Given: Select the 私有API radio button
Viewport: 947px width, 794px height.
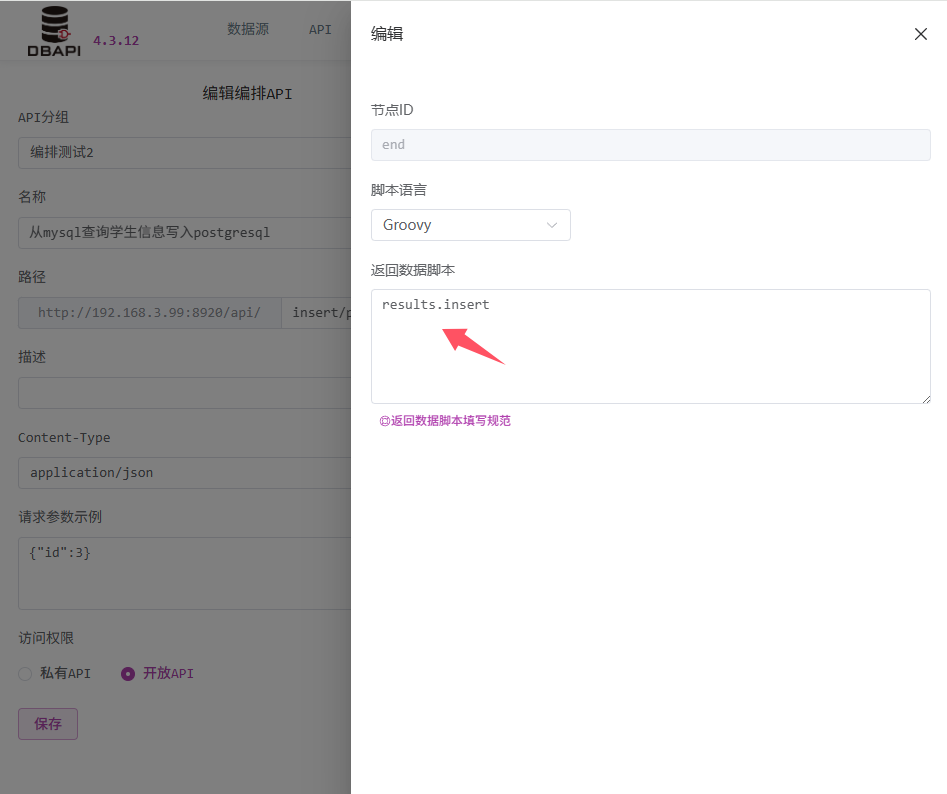Looking at the screenshot, I should pyautogui.click(x=26, y=674).
